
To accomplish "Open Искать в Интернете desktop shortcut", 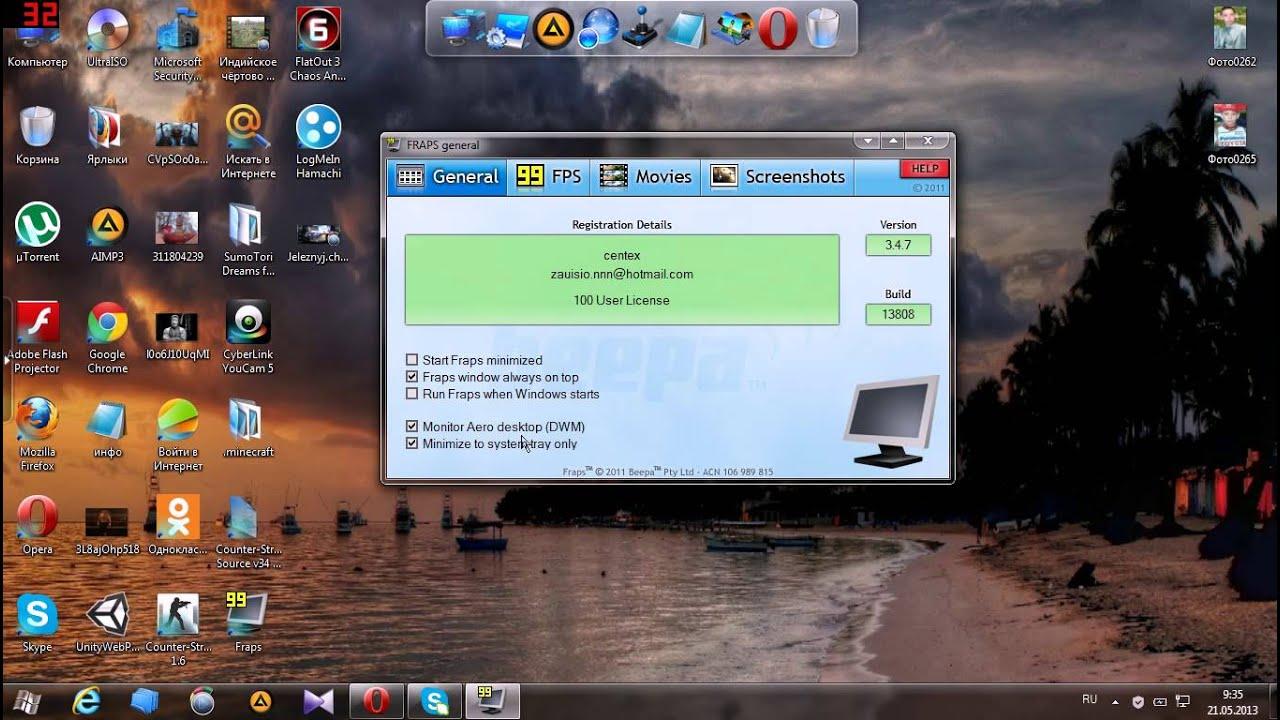I will click(248, 142).
